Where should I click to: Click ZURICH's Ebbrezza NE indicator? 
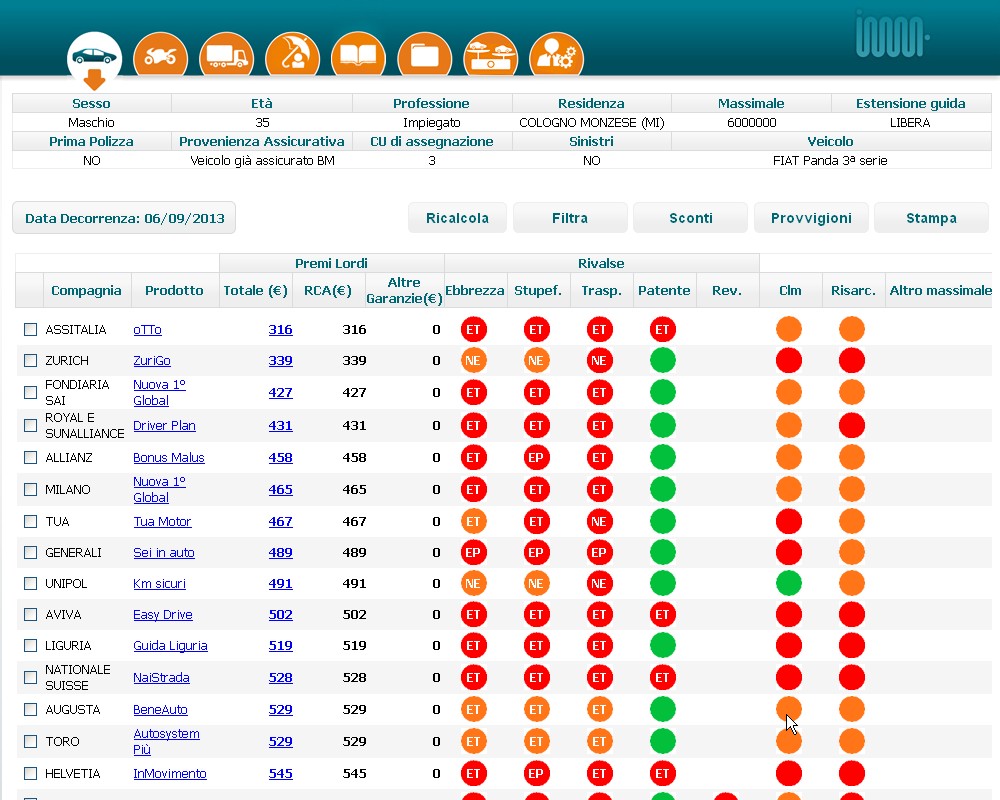[473, 360]
